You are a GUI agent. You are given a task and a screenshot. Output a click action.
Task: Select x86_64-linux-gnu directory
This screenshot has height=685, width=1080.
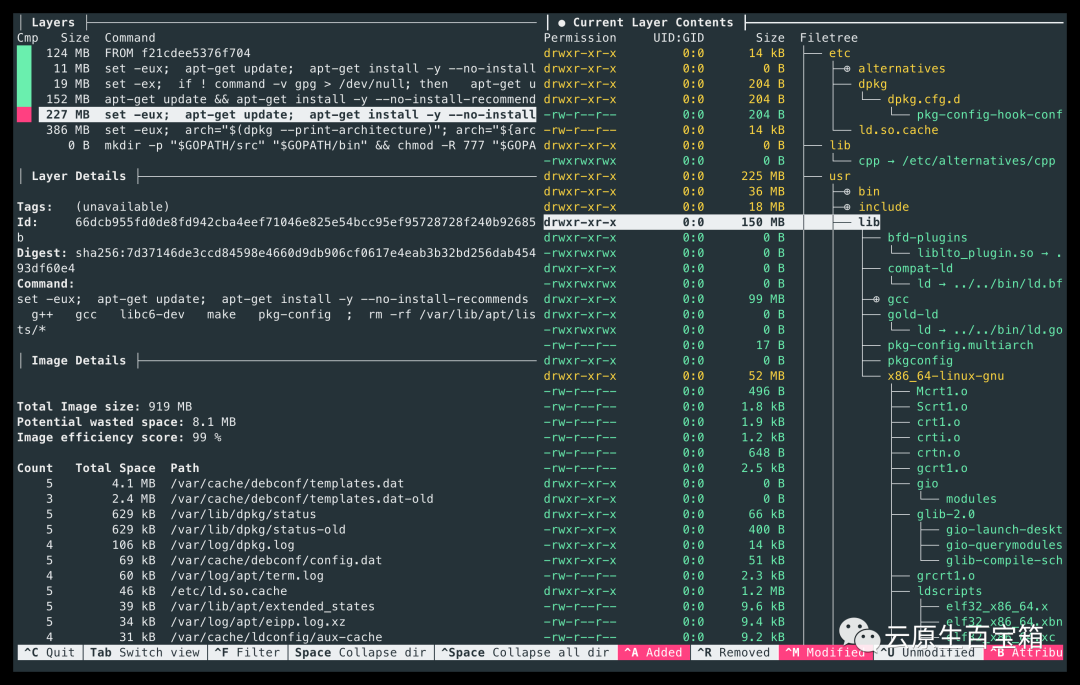pos(945,377)
